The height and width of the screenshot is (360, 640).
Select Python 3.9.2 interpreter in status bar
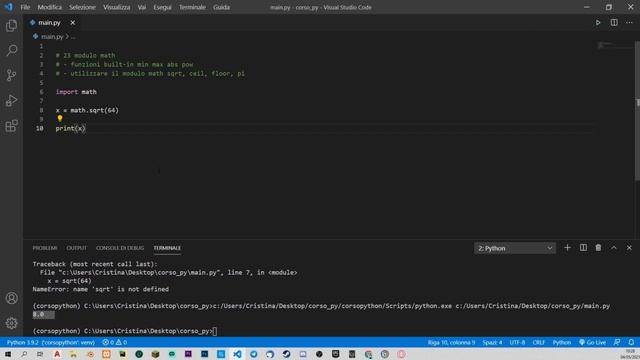(x=51, y=342)
